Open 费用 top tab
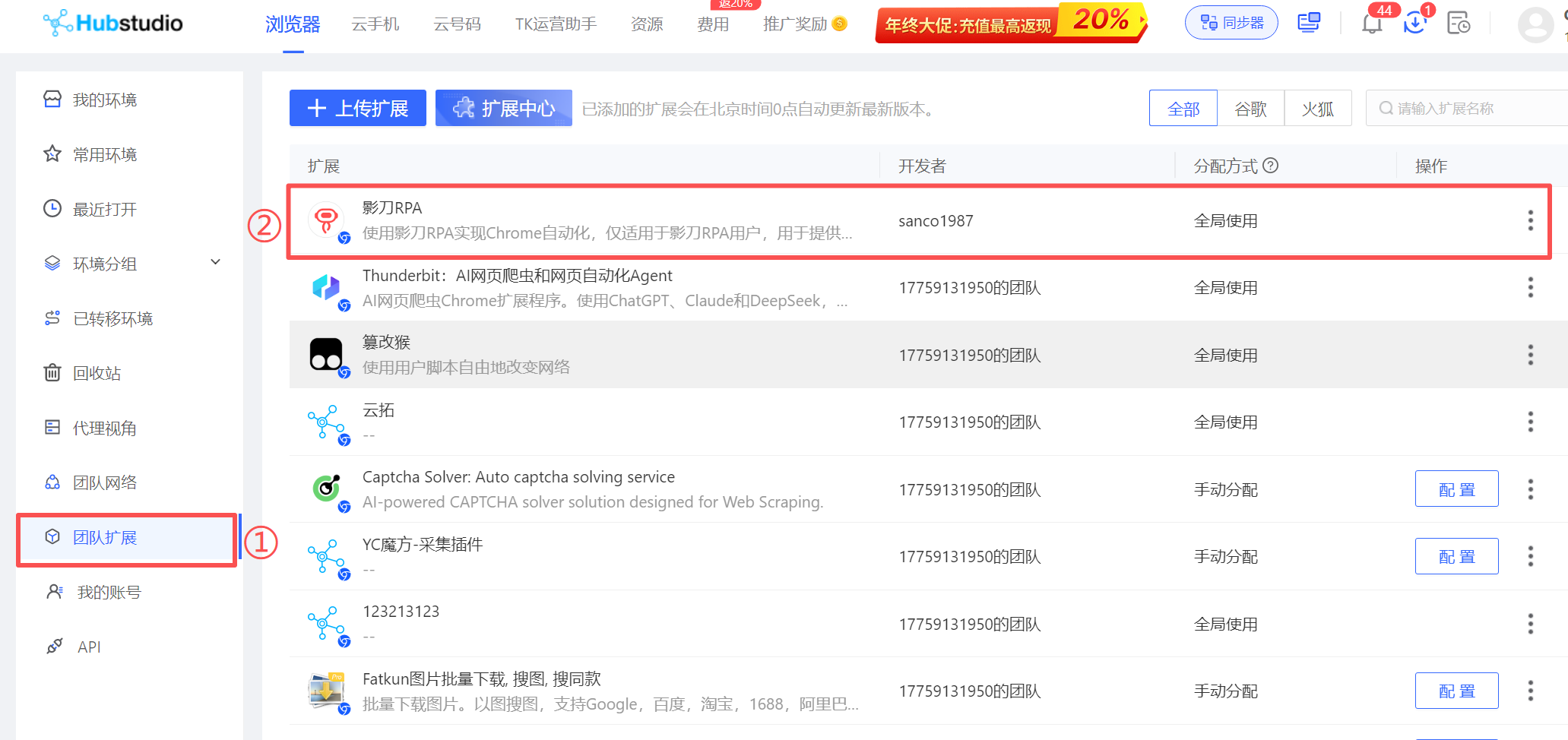The height and width of the screenshot is (740, 1568). (x=713, y=24)
